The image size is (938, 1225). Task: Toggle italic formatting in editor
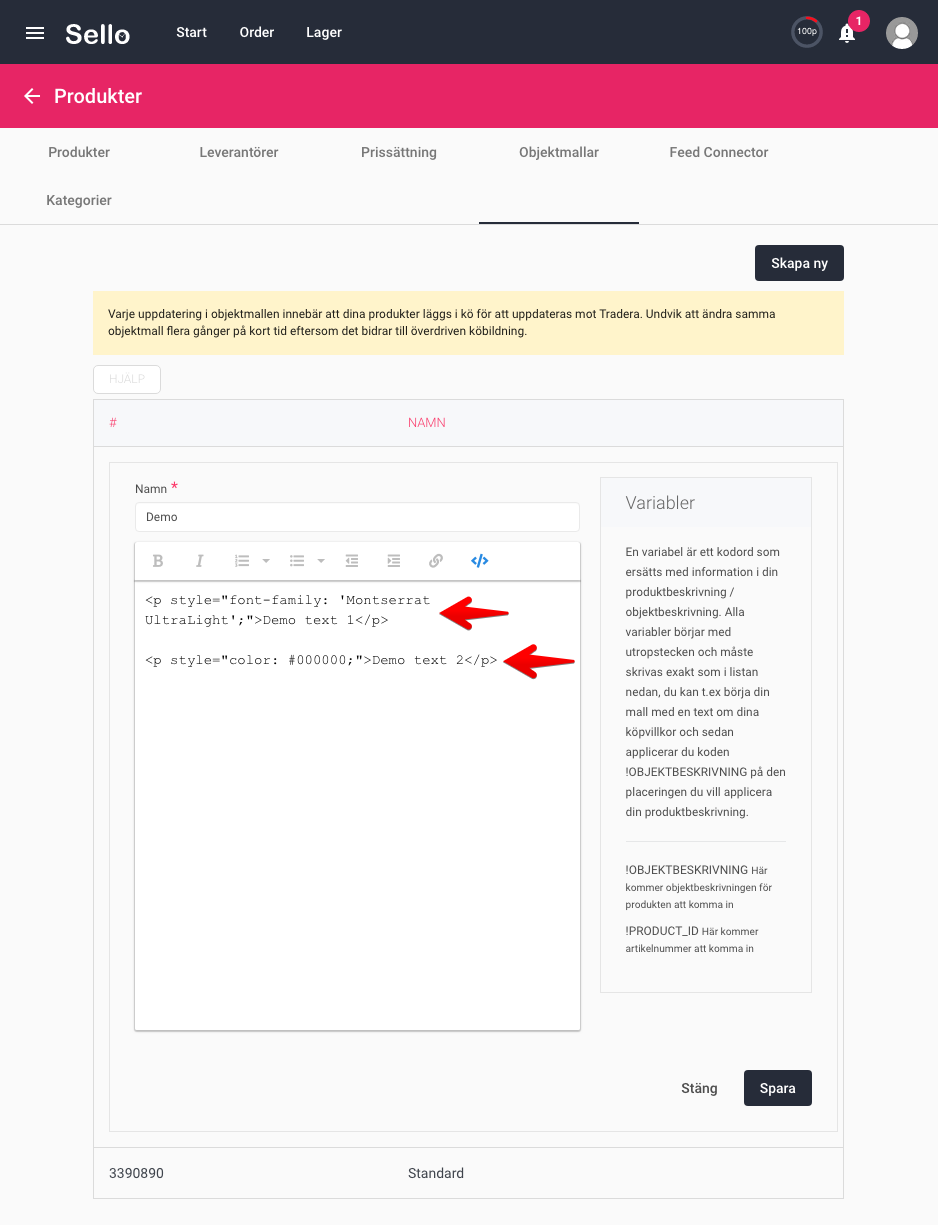point(199,561)
